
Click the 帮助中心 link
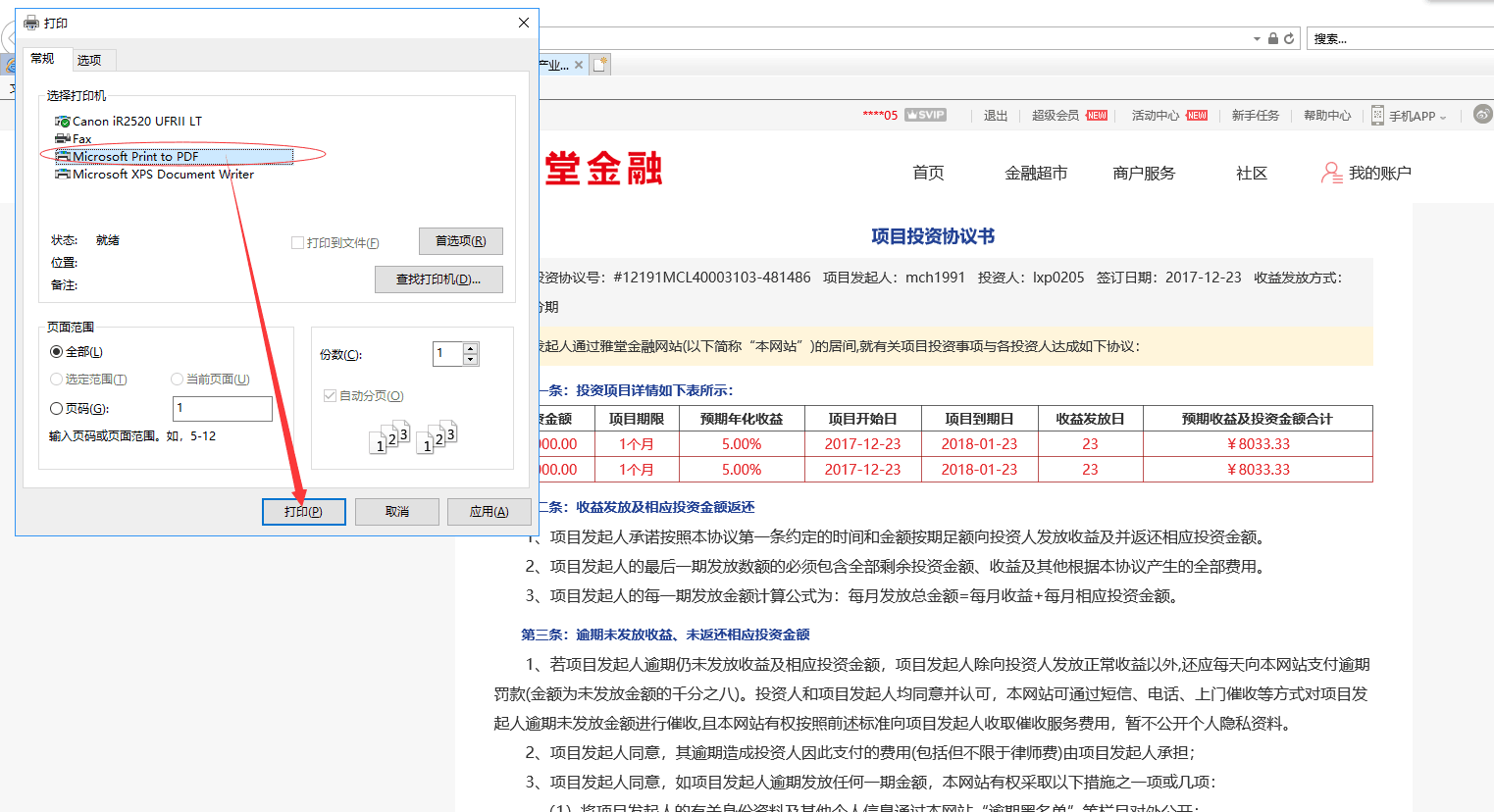pos(1326,116)
